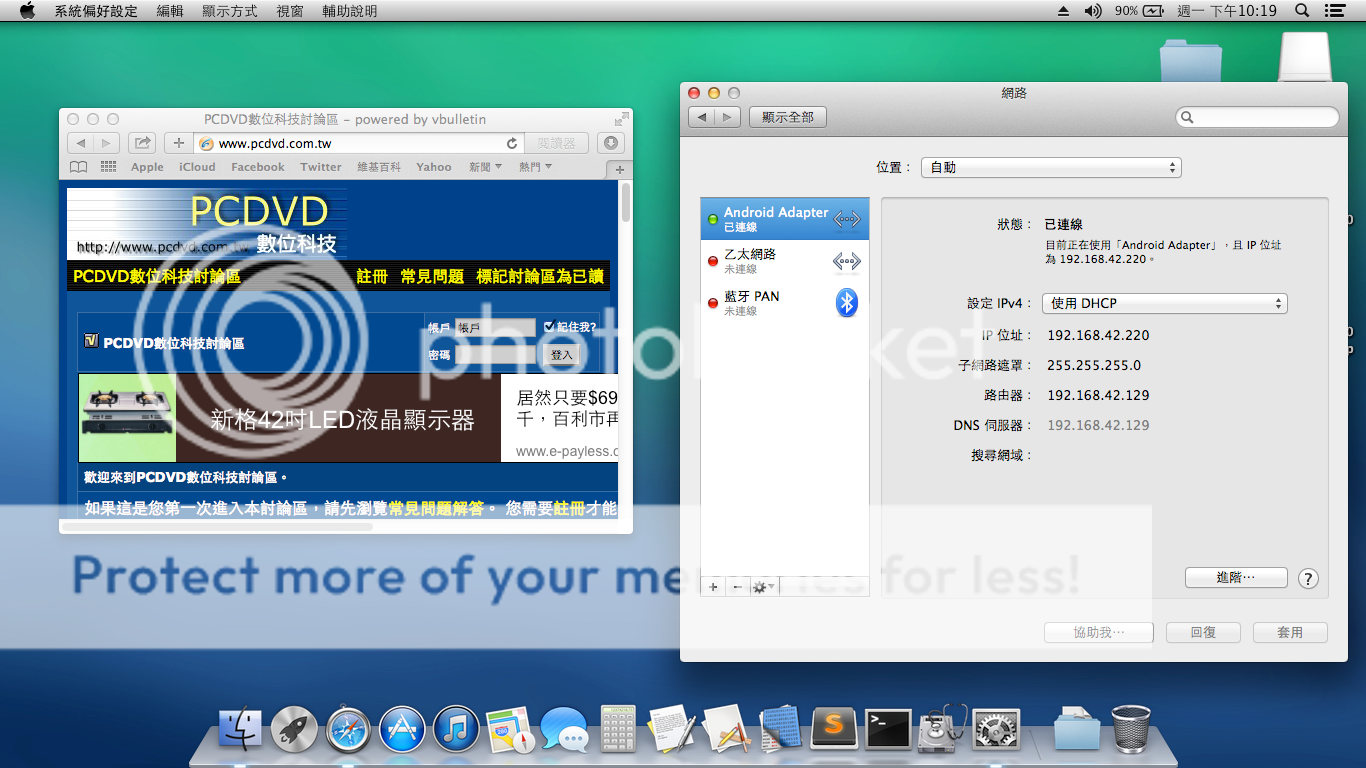1366x768 pixels.
Task: Go forward in Safari
Action: click(107, 143)
